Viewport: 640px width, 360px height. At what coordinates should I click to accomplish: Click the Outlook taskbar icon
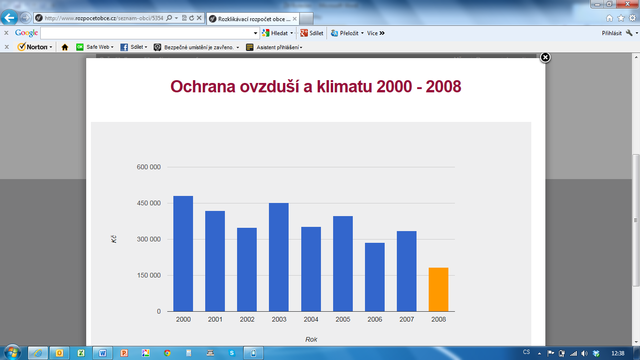point(59,353)
